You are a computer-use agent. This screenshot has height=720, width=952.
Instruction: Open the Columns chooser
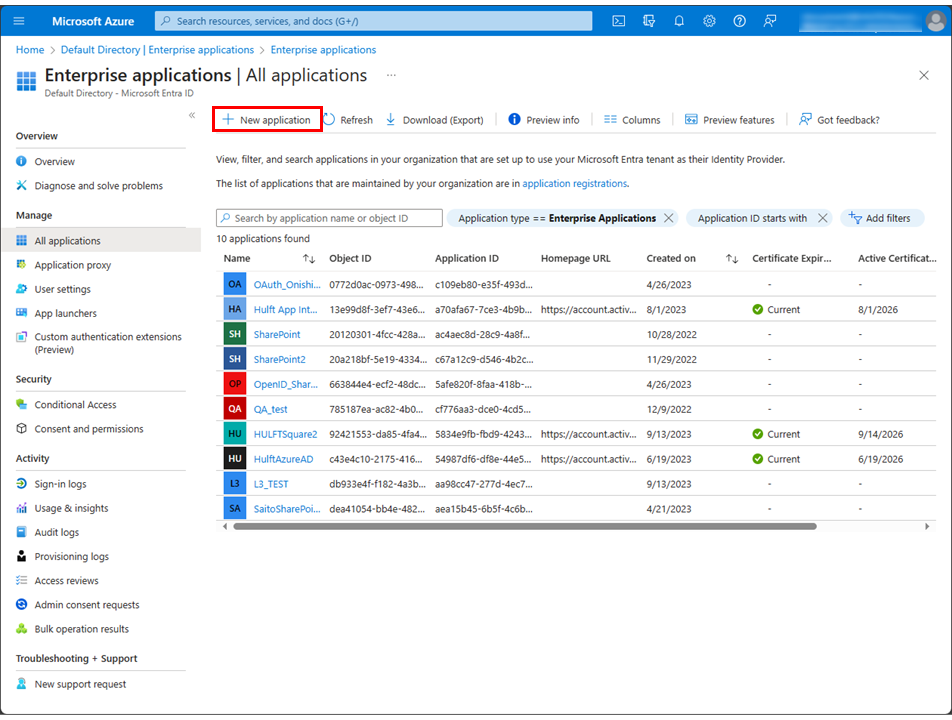pyautogui.click(x=632, y=120)
